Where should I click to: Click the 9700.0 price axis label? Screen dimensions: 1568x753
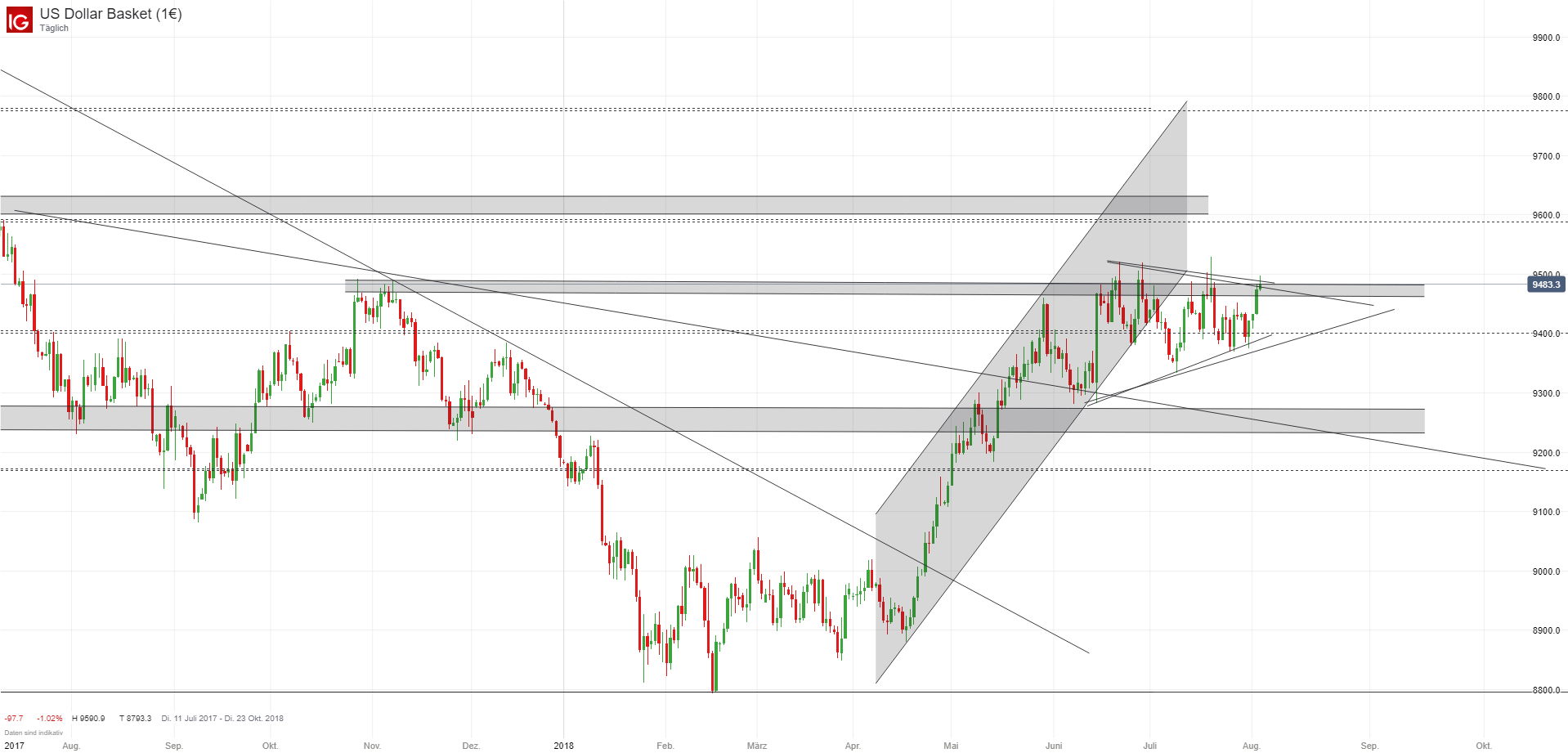1546,156
